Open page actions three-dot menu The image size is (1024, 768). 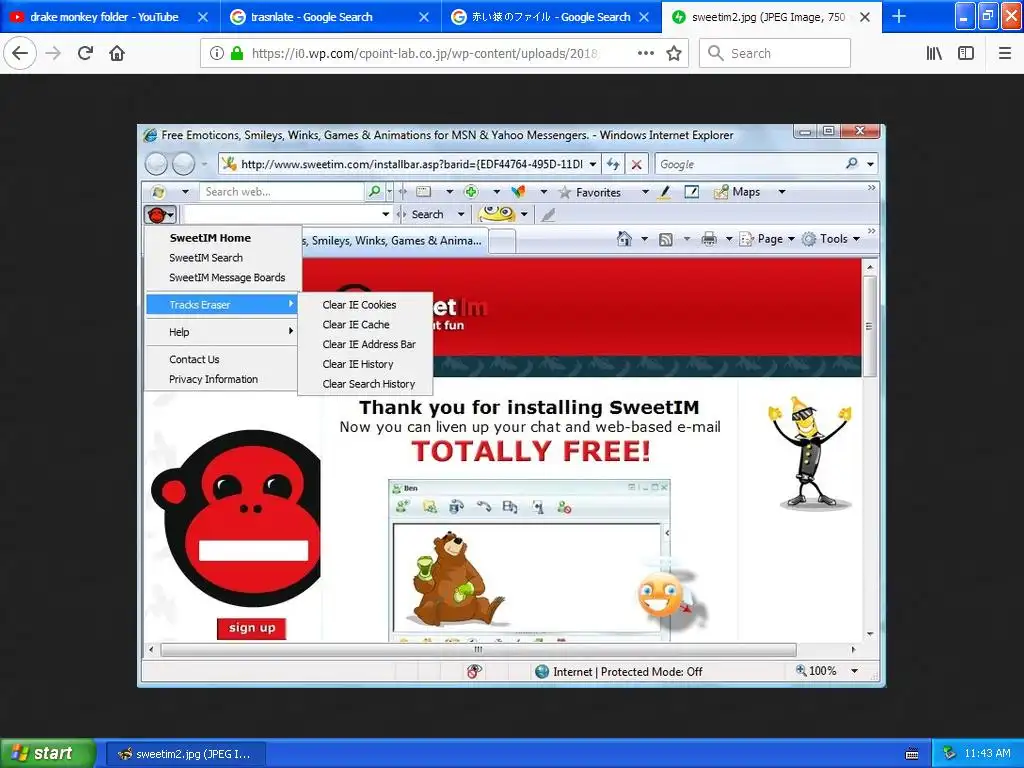point(646,53)
